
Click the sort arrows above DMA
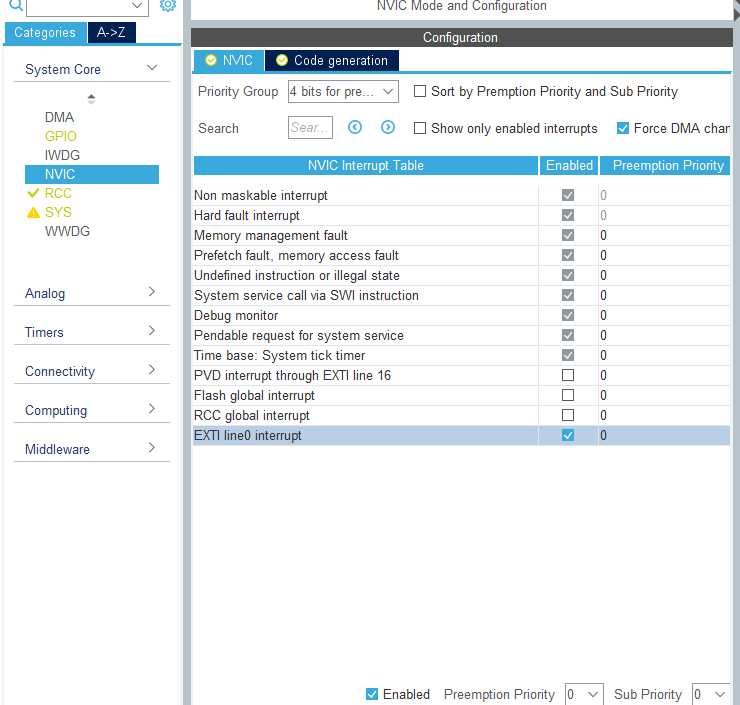(x=91, y=99)
